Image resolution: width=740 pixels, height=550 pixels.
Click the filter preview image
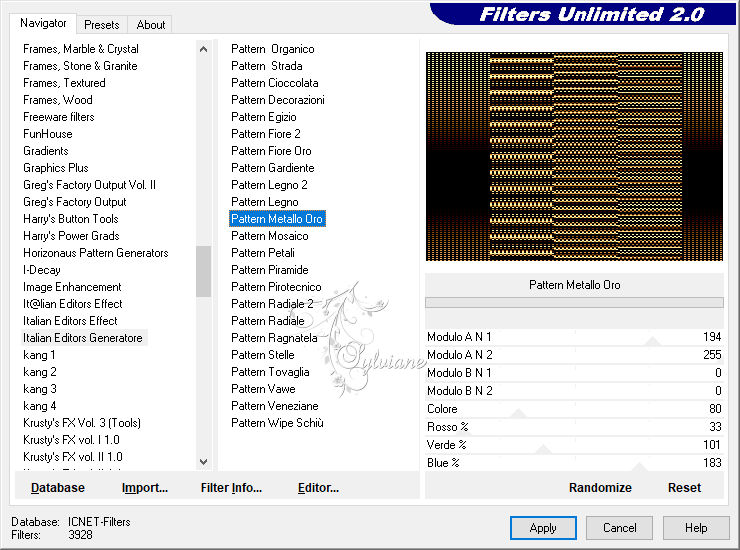574,156
